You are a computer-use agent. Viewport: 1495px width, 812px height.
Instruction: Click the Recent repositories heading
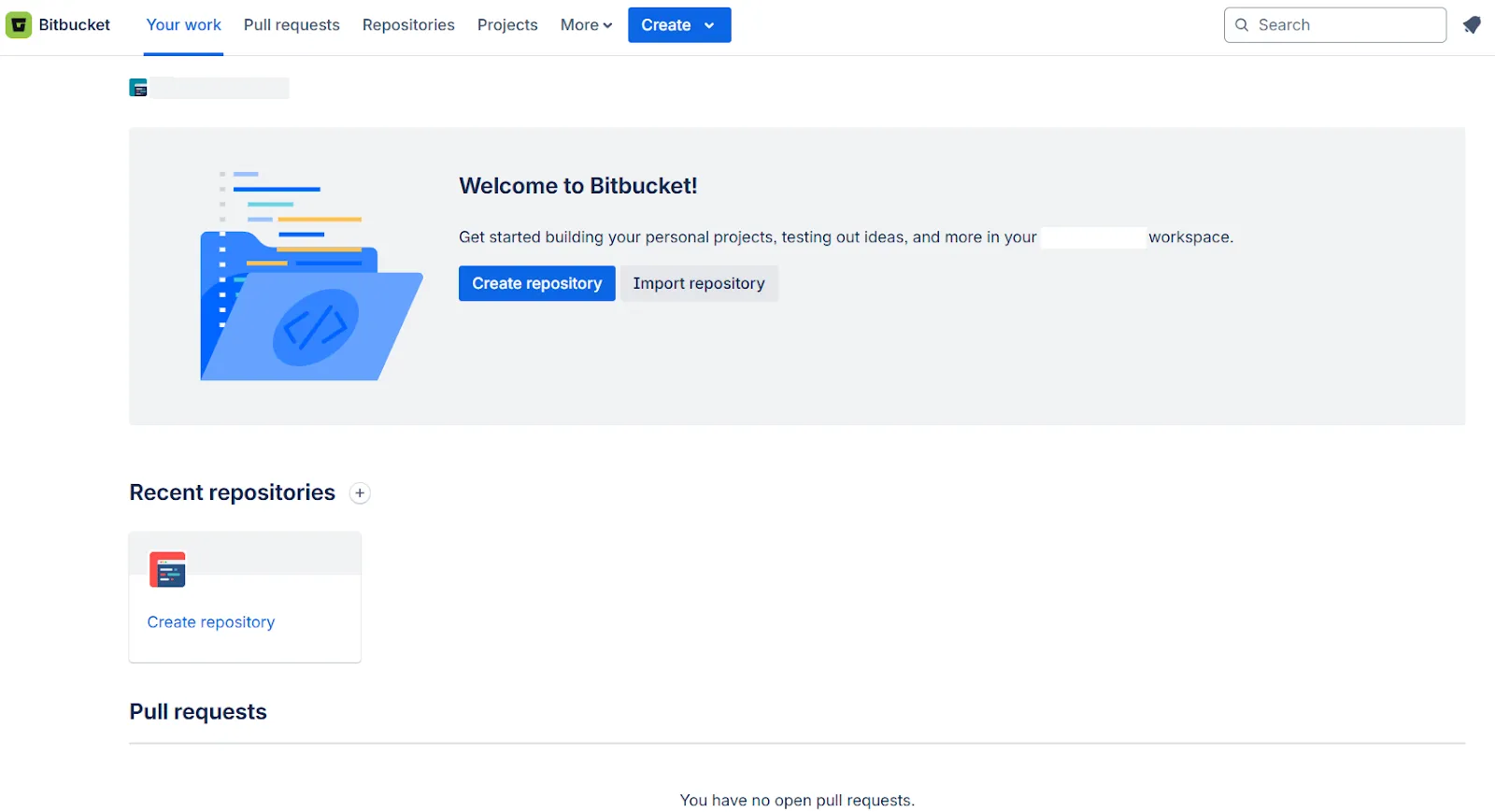pyautogui.click(x=232, y=492)
